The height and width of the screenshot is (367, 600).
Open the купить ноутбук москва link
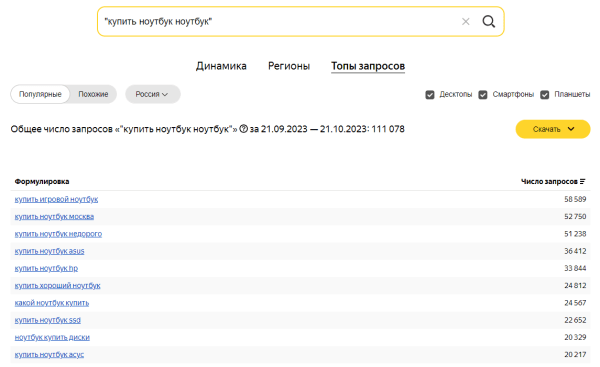click(x=54, y=217)
